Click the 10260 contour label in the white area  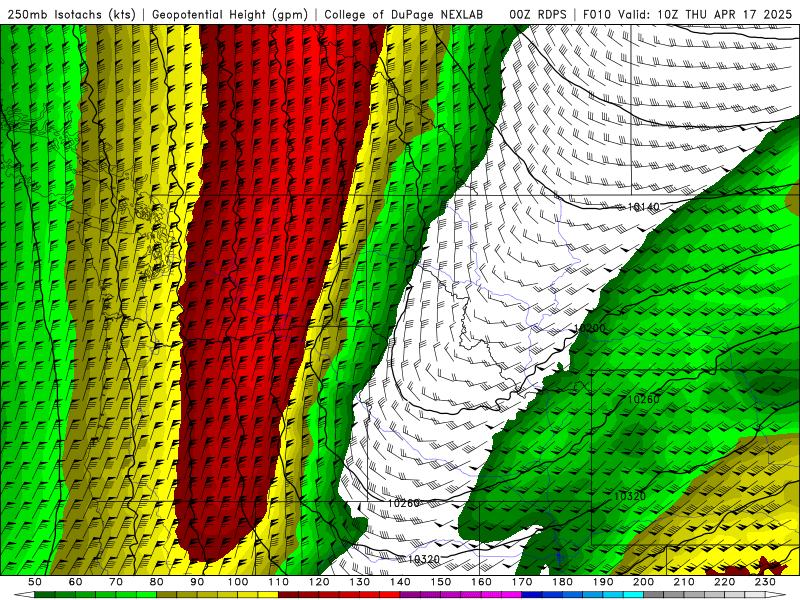point(404,503)
